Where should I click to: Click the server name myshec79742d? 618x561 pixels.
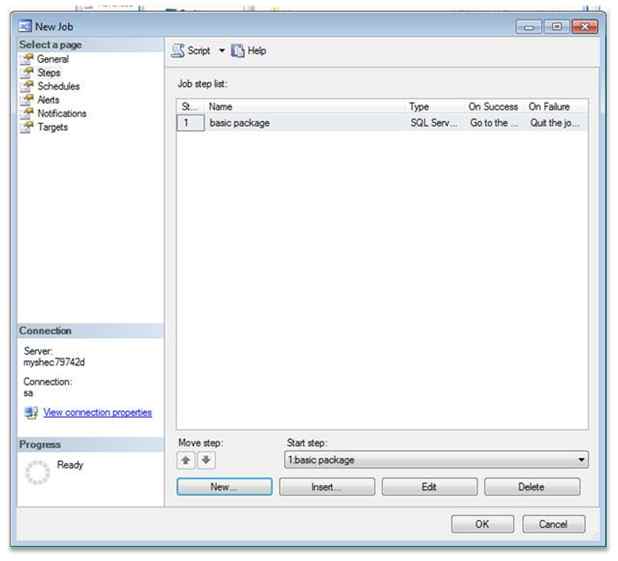[54, 362]
